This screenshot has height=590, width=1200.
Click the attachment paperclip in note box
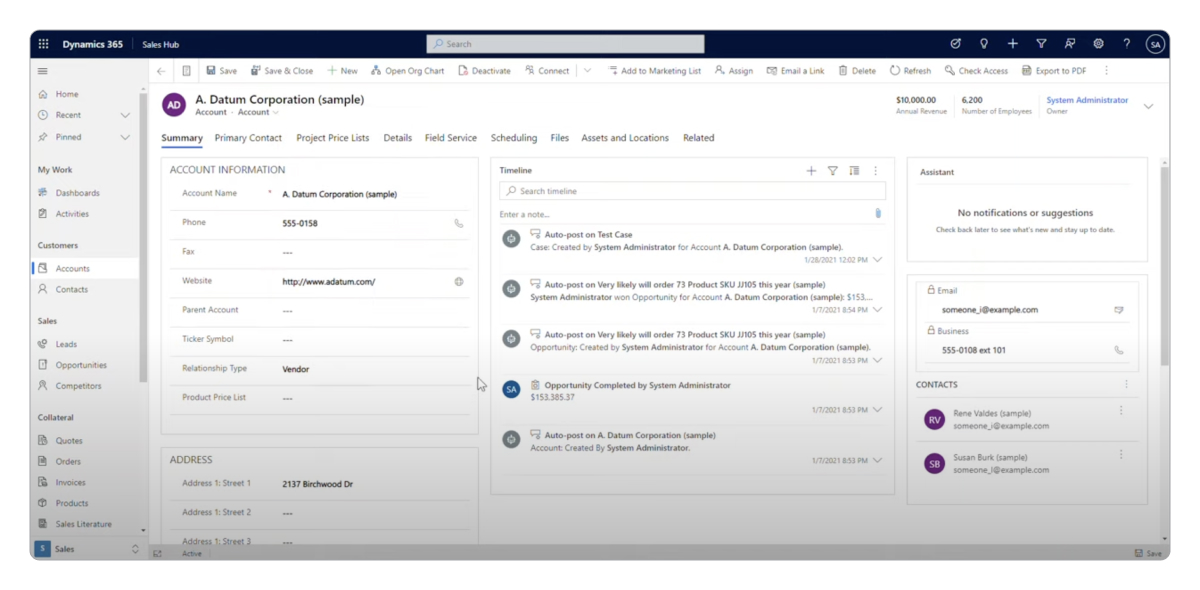pos(878,214)
